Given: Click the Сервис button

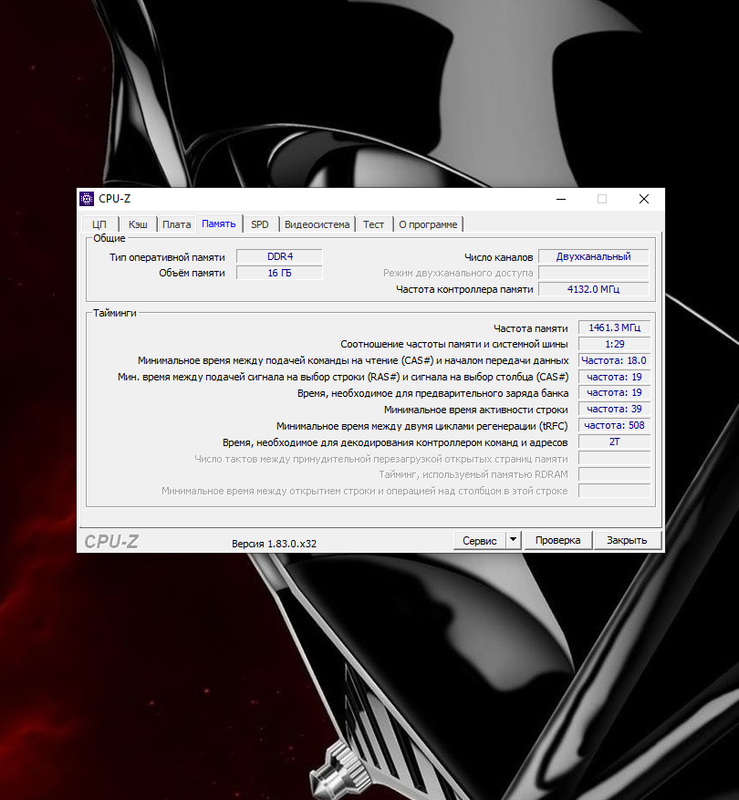Looking at the screenshot, I should point(479,541).
